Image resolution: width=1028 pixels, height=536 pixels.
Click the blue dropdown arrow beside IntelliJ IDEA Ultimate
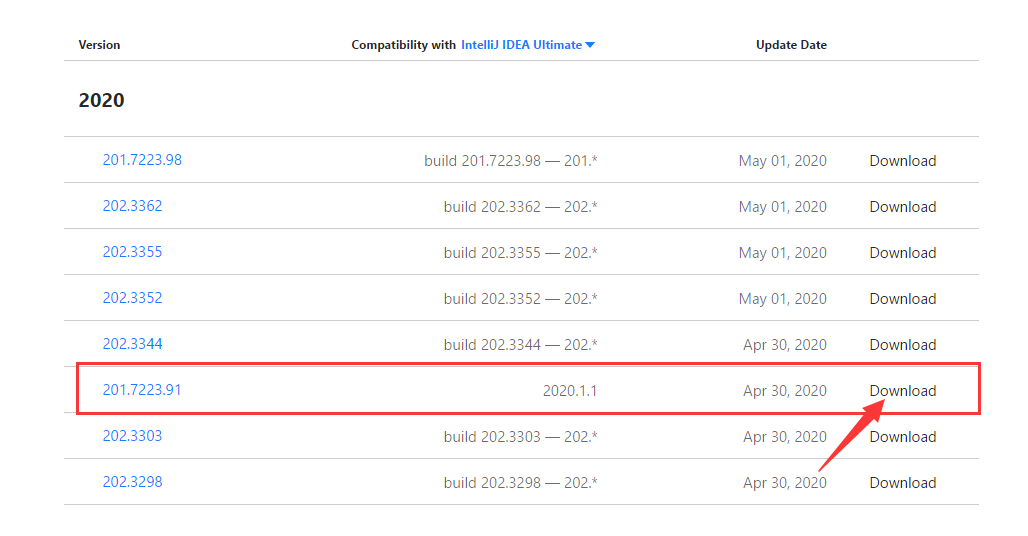click(x=590, y=45)
